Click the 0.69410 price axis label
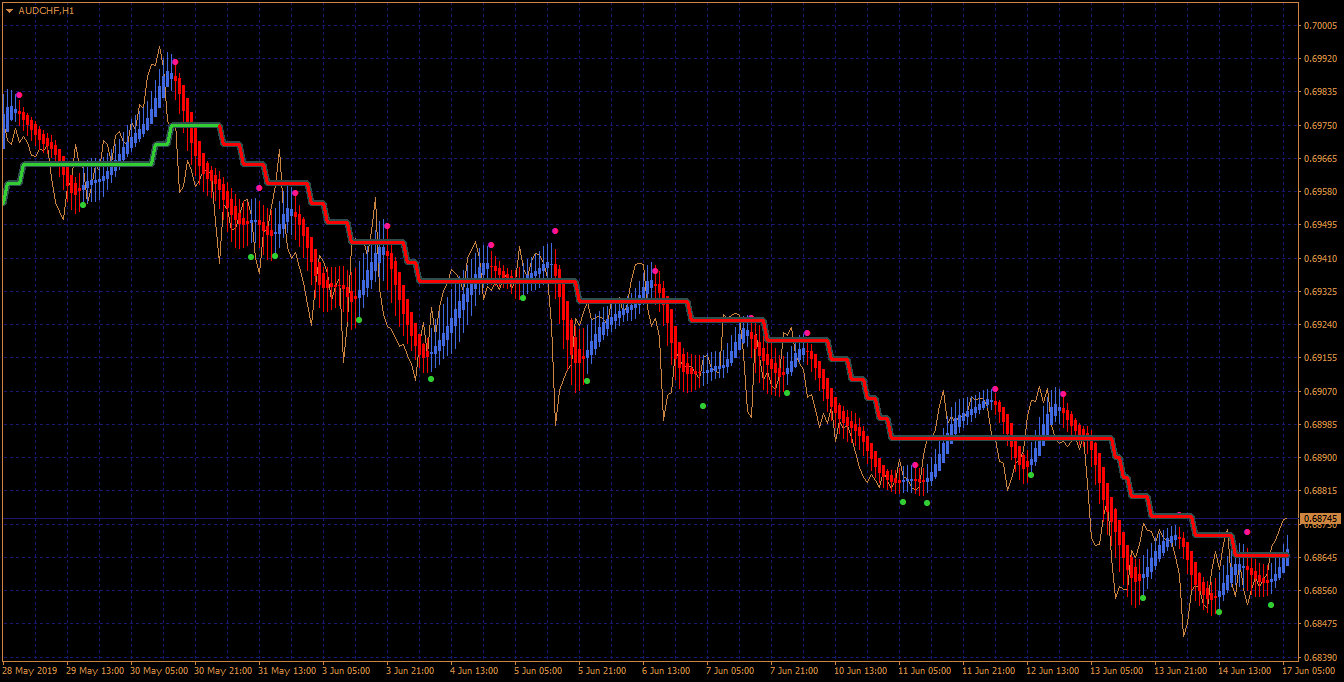 coord(1319,258)
